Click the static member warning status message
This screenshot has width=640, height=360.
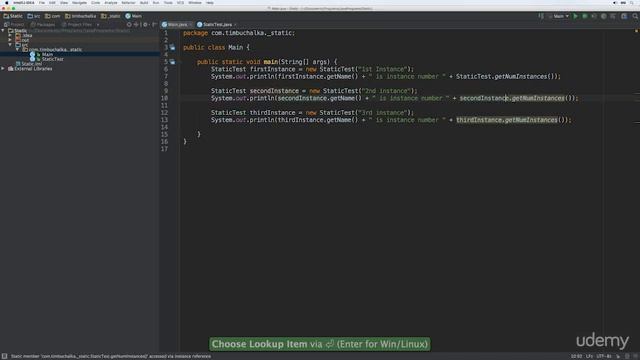[x=111, y=356]
